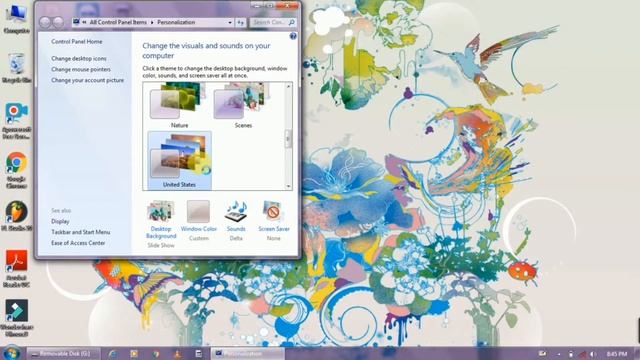
Task: Open the Windows Start menu orb
Action: (11, 353)
